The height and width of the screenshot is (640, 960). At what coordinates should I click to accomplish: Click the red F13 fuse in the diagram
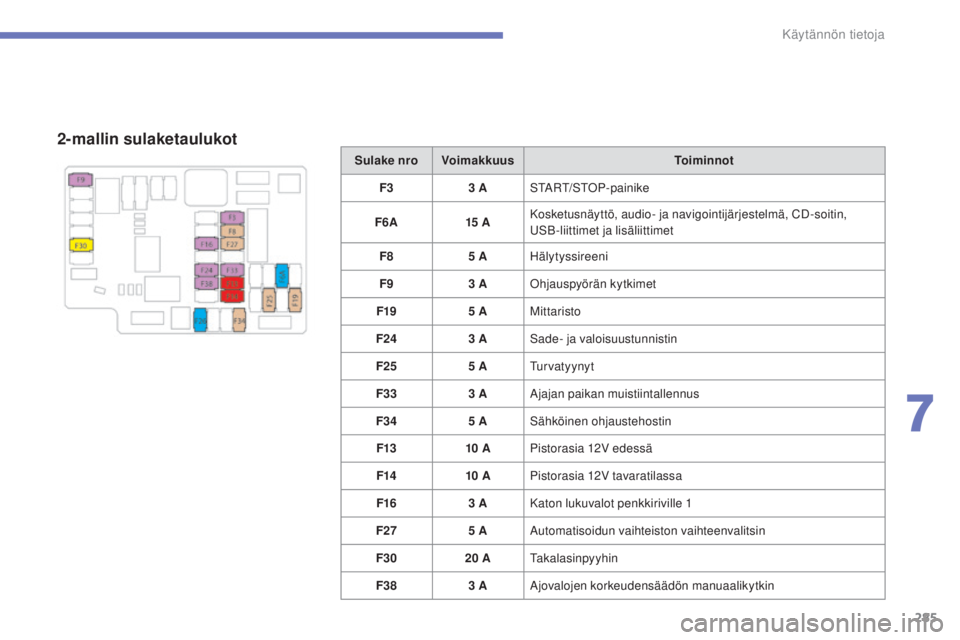(x=233, y=283)
